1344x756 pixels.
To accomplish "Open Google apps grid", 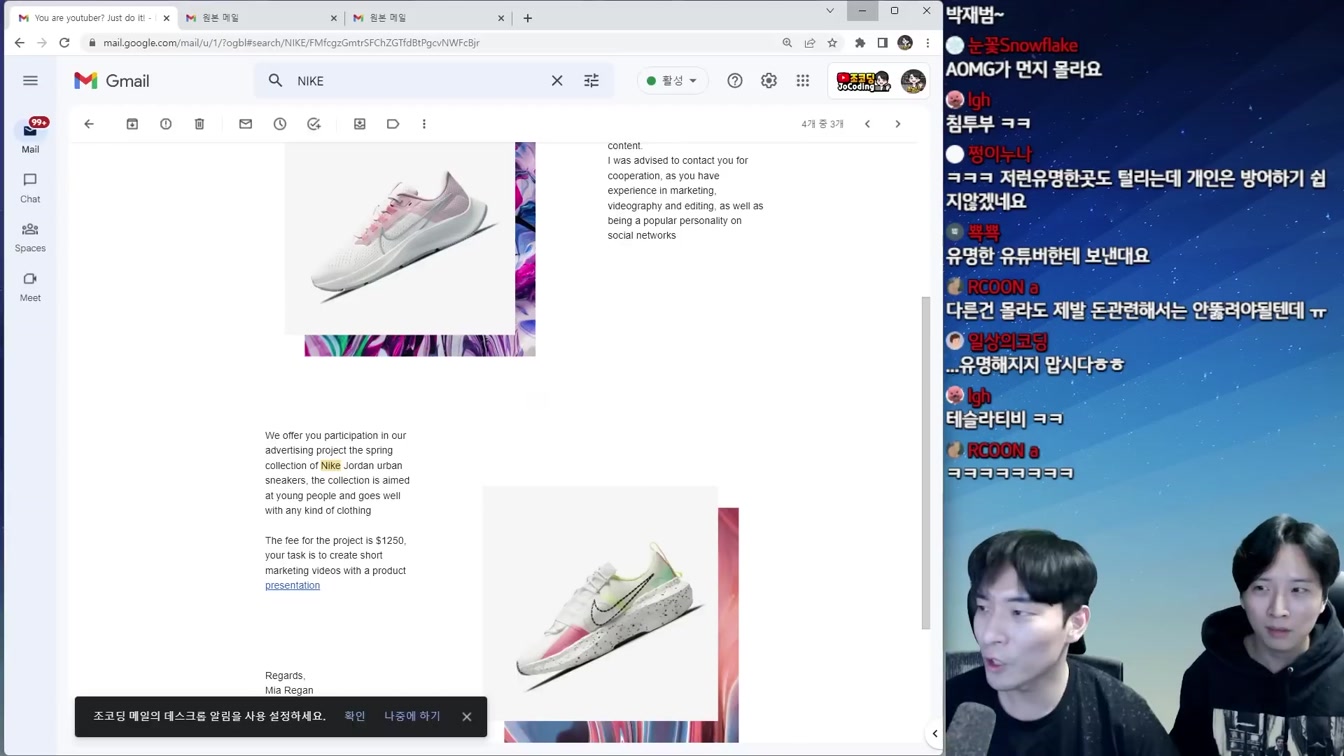I will point(803,81).
